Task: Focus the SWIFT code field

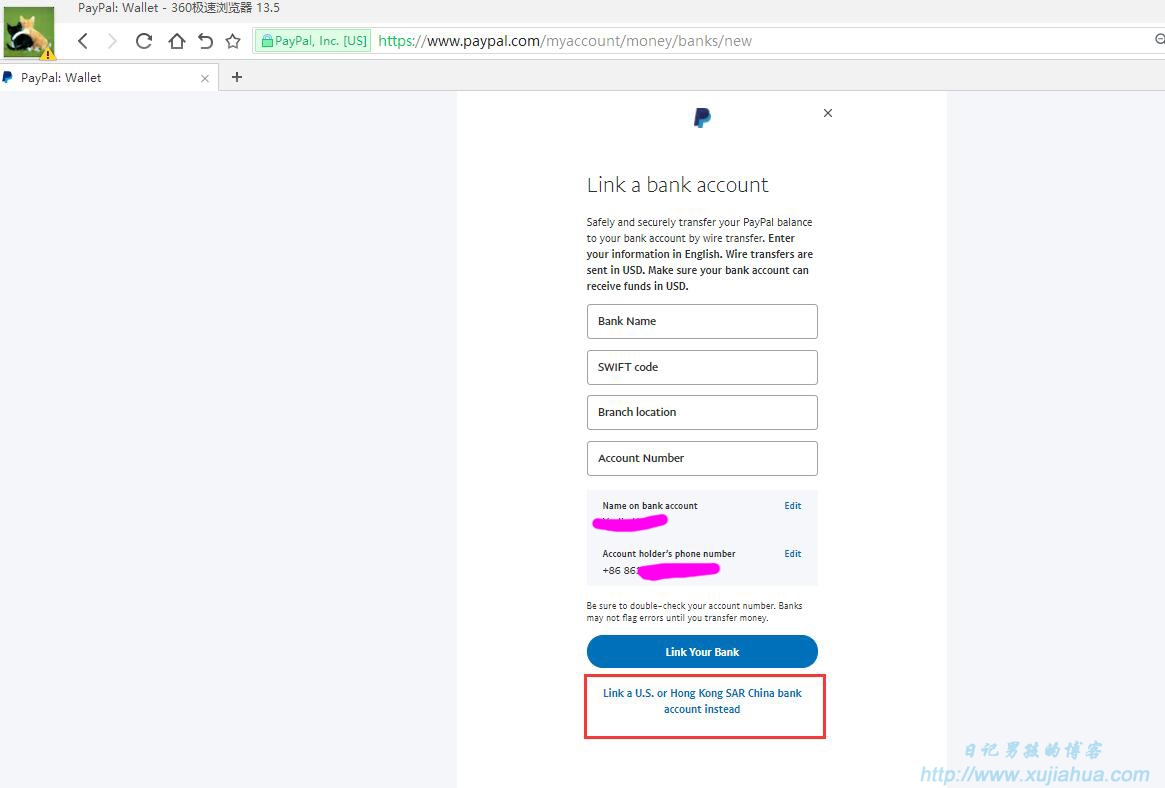Action: (x=702, y=367)
